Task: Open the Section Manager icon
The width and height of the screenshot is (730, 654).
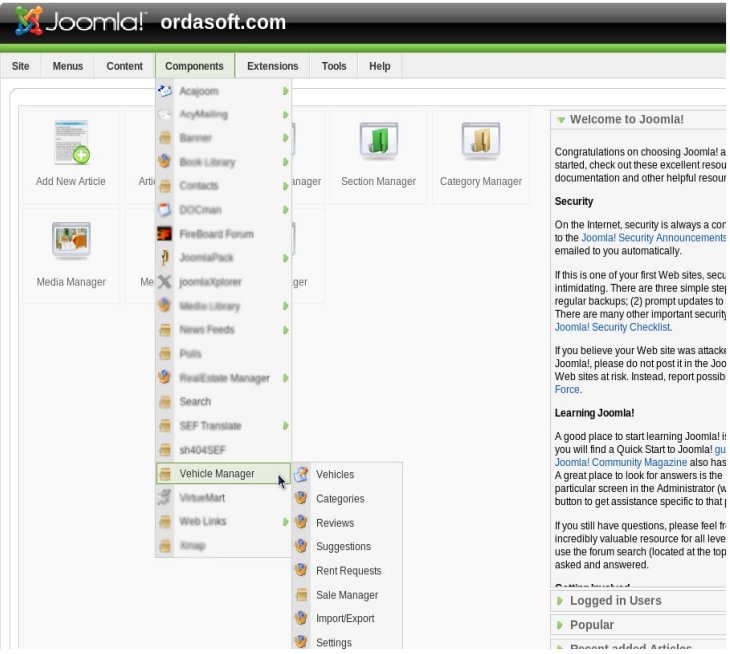Action: click(x=379, y=140)
